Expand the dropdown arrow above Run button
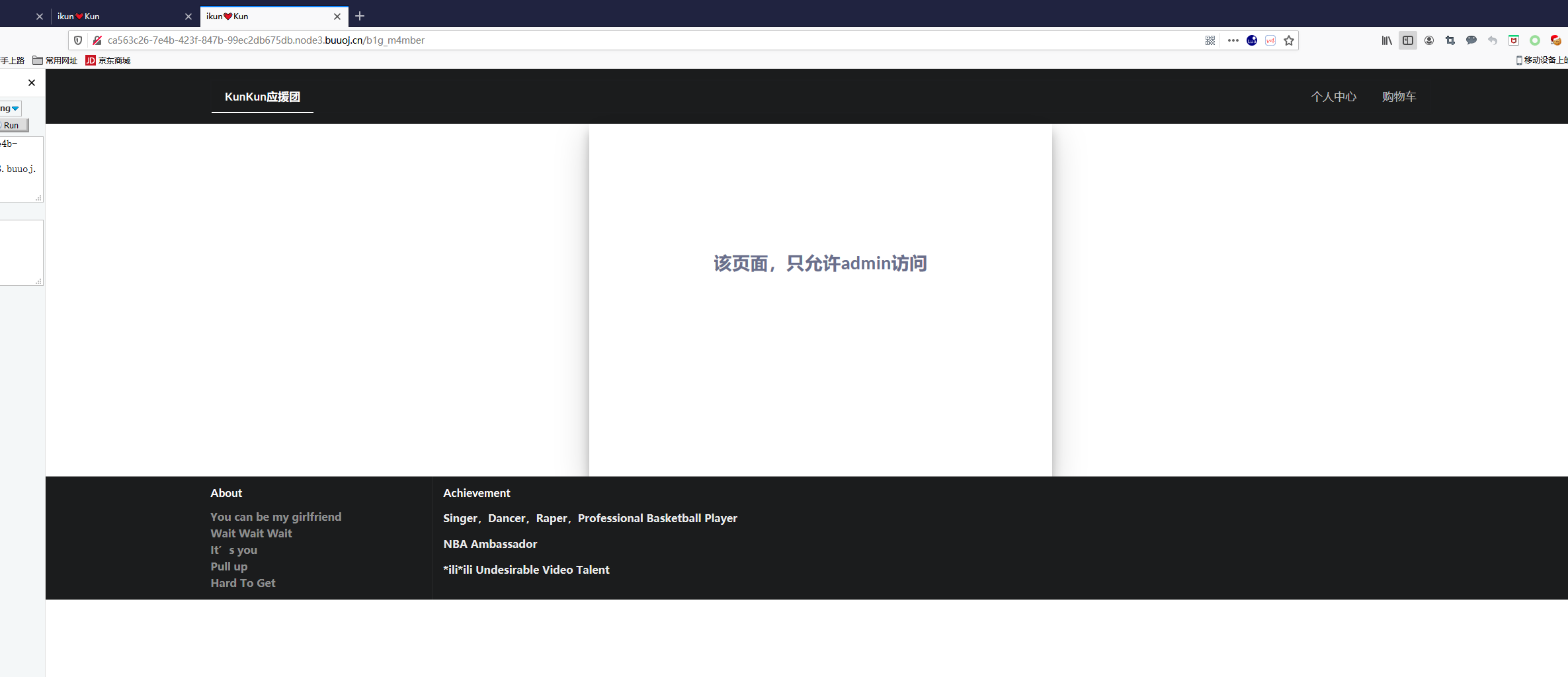 (x=15, y=109)
